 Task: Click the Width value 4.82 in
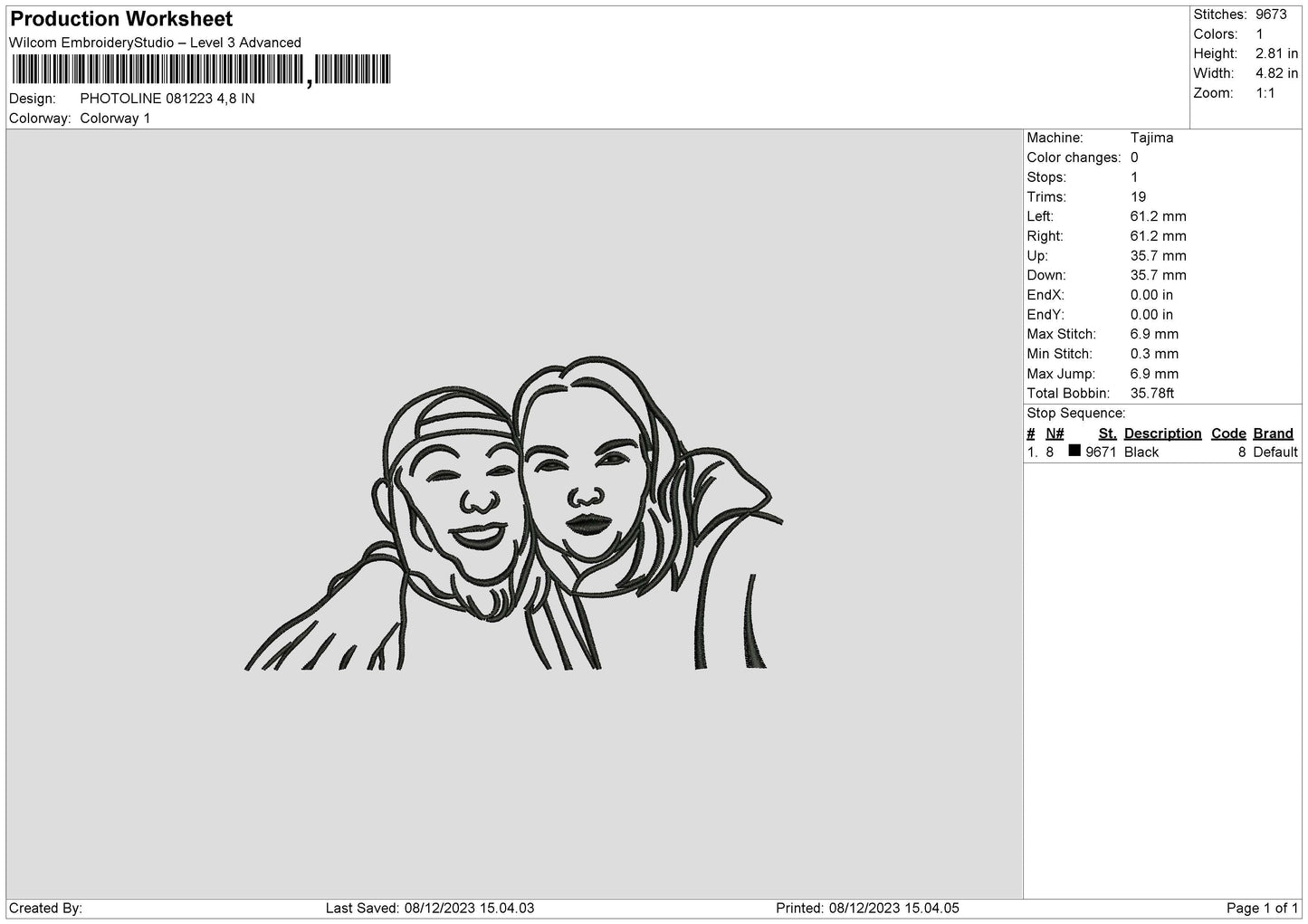tap(1276, 73)
